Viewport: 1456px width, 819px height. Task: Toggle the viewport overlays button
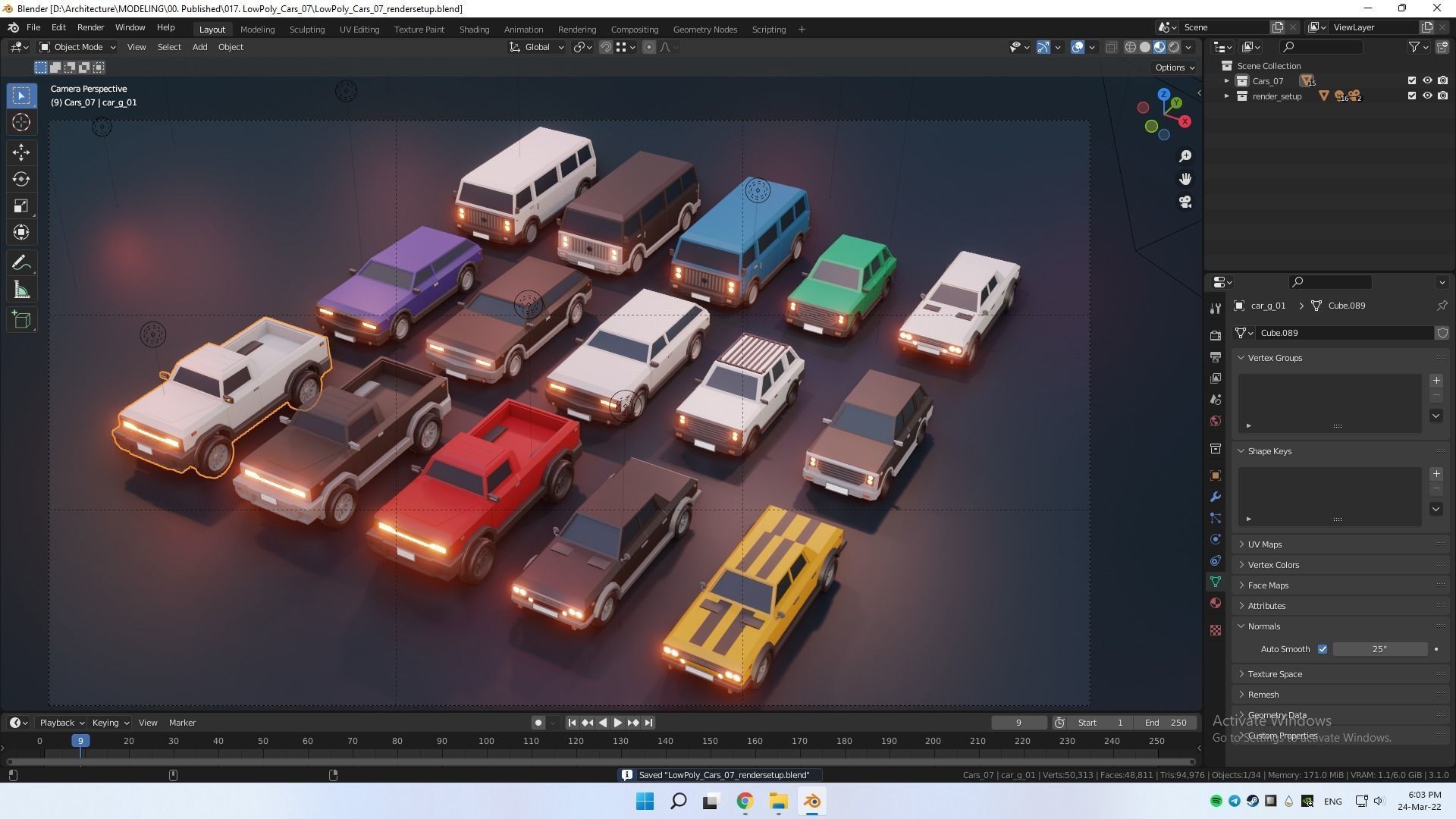(x=1078, y=47)
